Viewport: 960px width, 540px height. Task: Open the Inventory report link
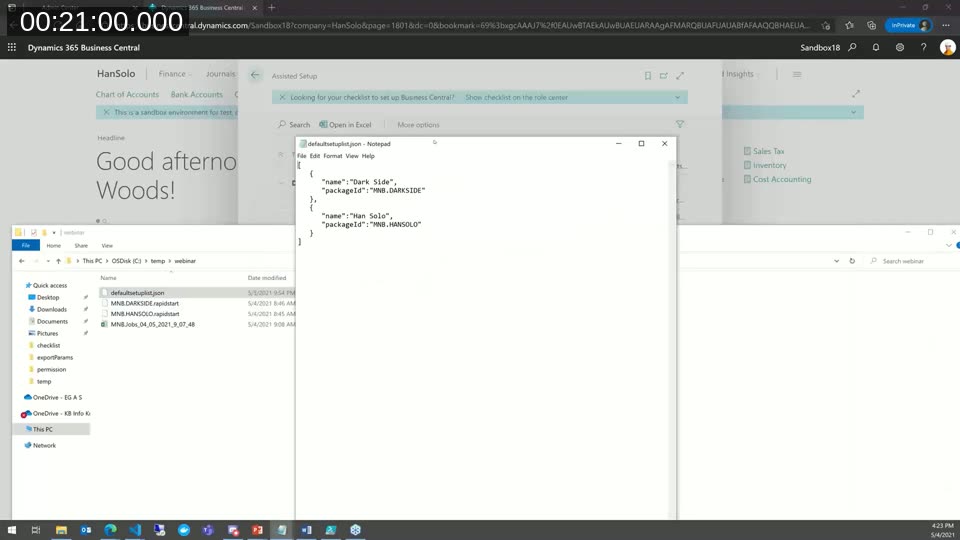(x=765, y=165)
